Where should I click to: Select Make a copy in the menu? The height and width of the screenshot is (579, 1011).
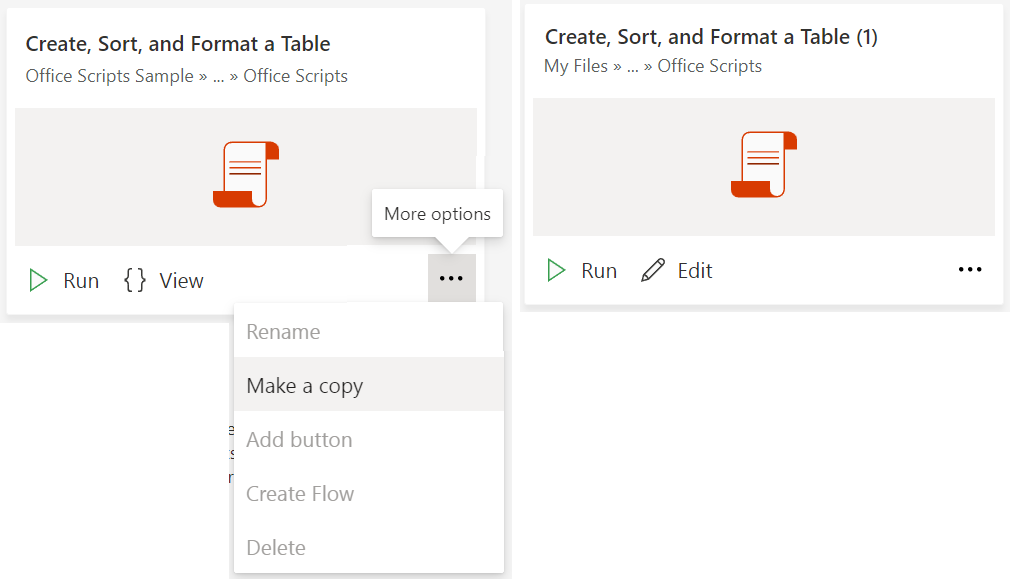[x=304, y=386]
